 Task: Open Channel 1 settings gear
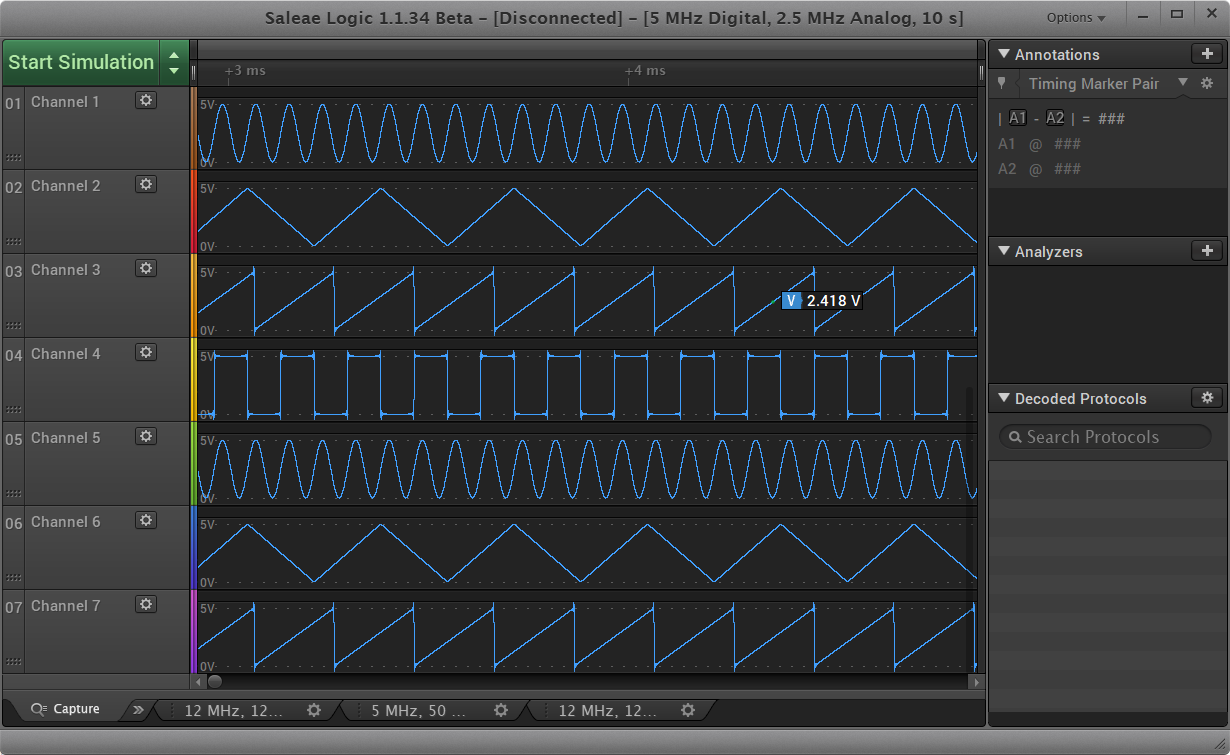146,100
